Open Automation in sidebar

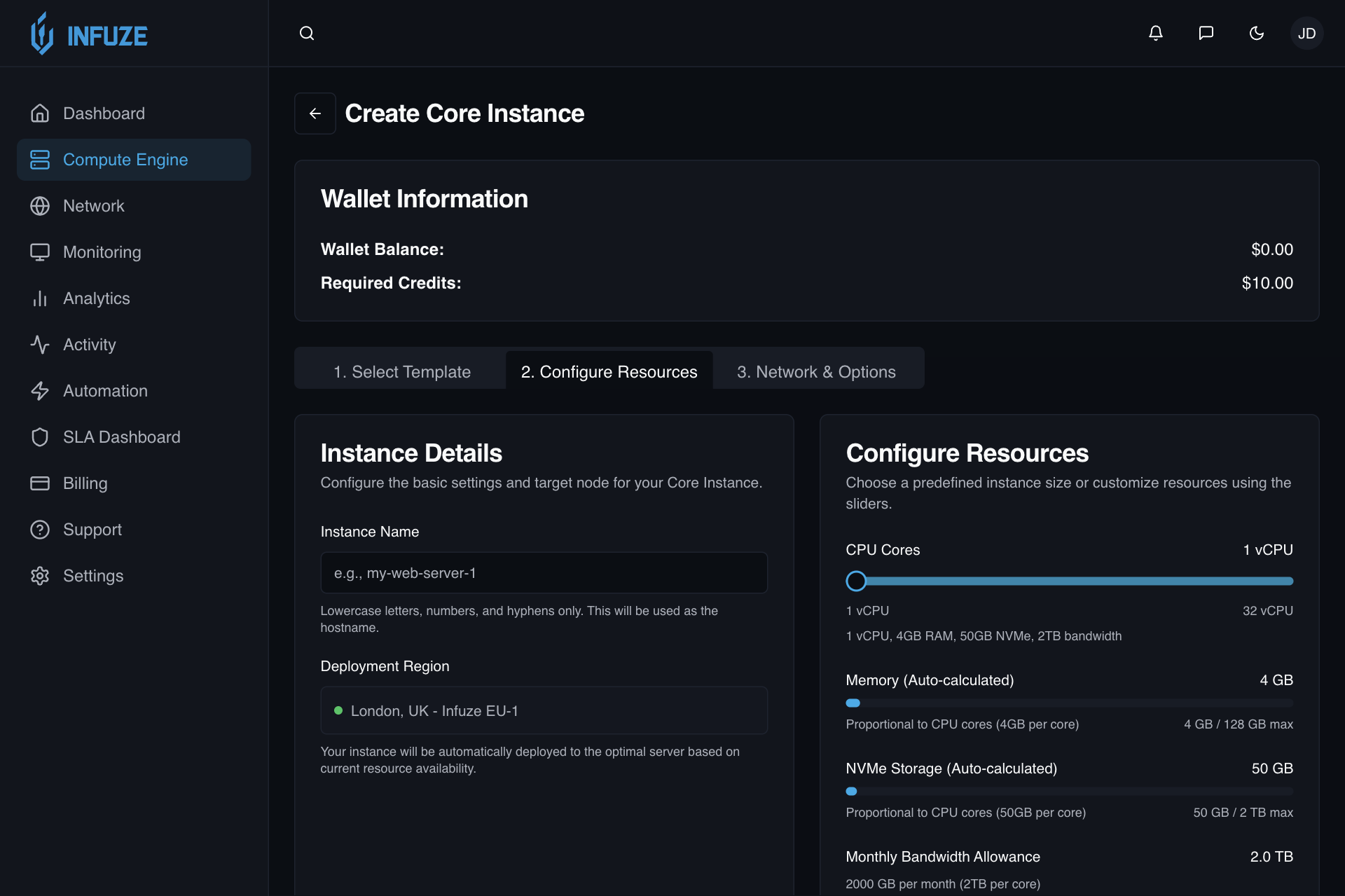click(x=134, y=391)
